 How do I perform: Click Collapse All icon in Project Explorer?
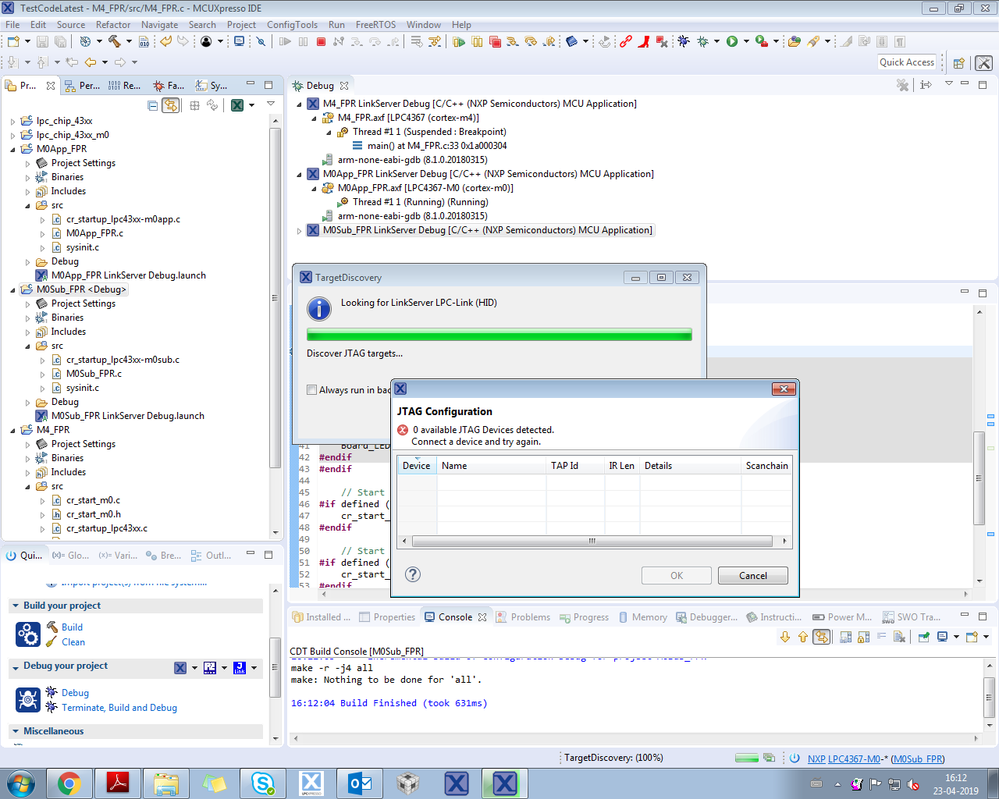pyautogui.click(x=152, y=105)
